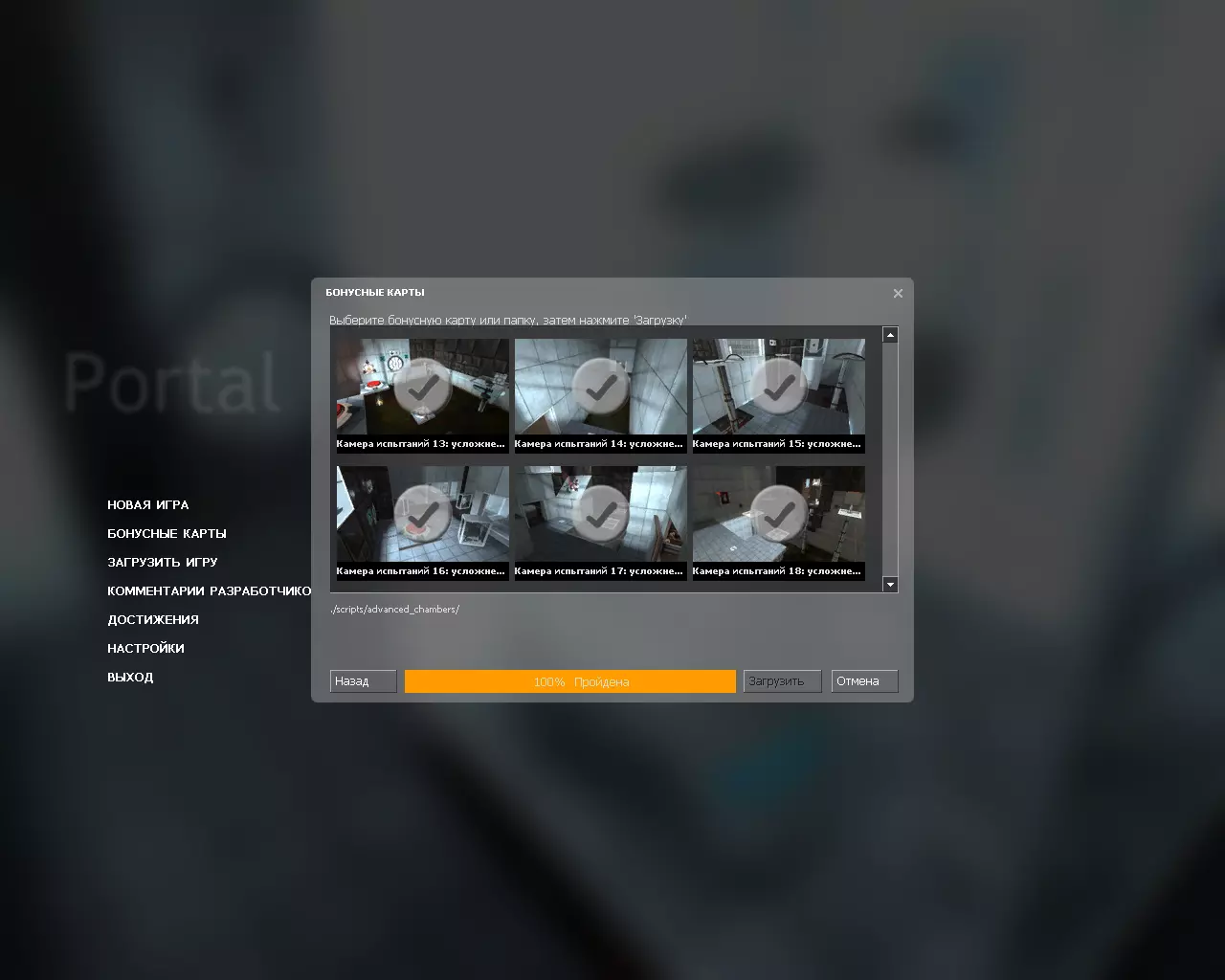Screen dimensions: 1225x980
Task: Start a game via Новая игра
Action: point(148,505)
